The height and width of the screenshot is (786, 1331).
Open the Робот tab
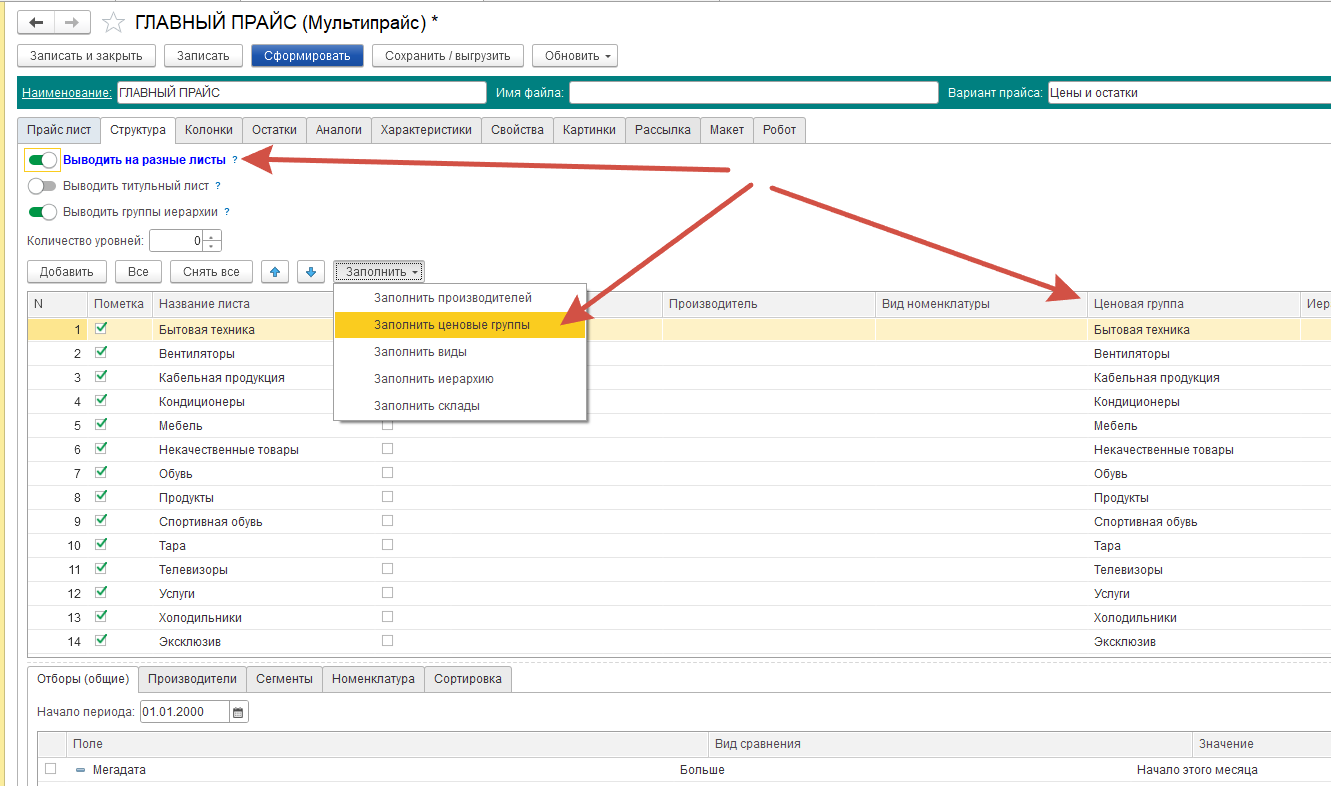coord(780,130)
